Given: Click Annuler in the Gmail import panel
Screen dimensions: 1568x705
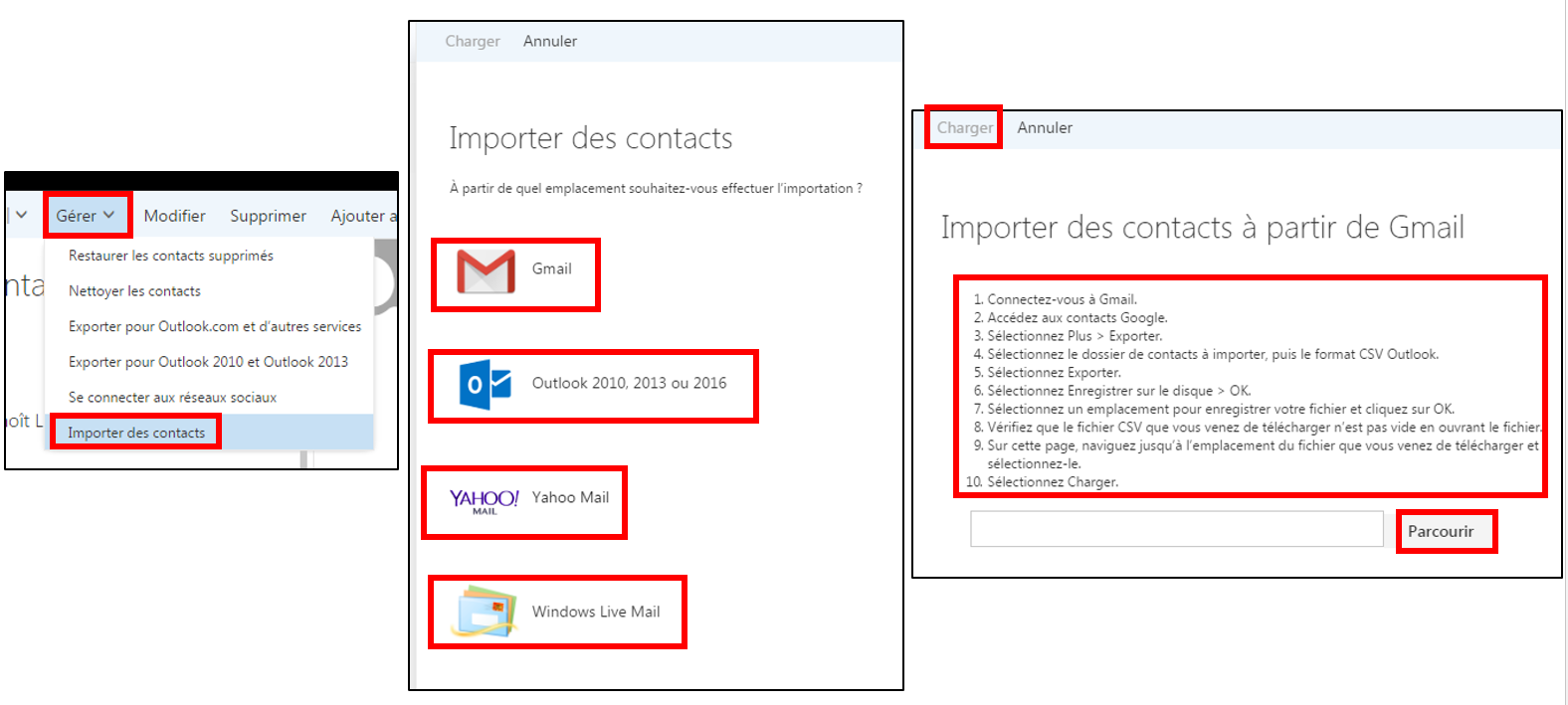Looking at the screenshot, I should tap(1045, 127).
